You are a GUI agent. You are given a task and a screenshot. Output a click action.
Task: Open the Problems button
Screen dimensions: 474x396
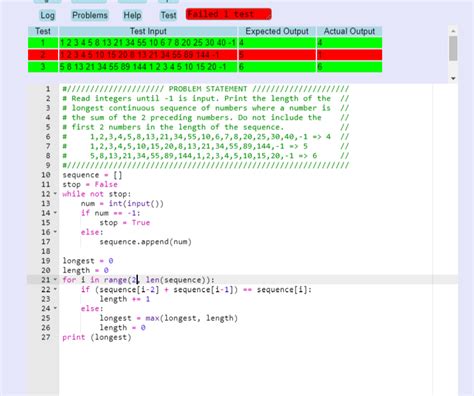(x=90, y=15)
